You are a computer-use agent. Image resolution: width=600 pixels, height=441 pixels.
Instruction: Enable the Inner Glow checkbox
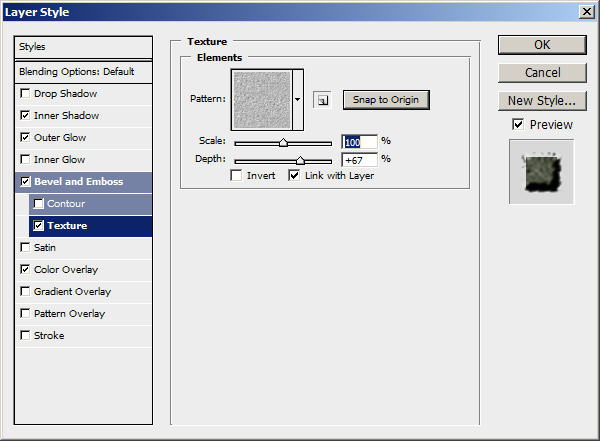pos(25,159)
